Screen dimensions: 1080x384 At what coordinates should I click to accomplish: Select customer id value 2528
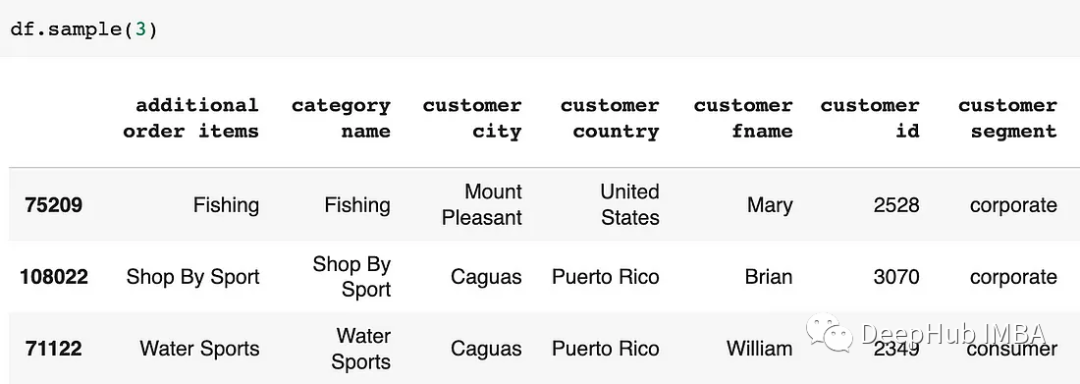point(896,205)
